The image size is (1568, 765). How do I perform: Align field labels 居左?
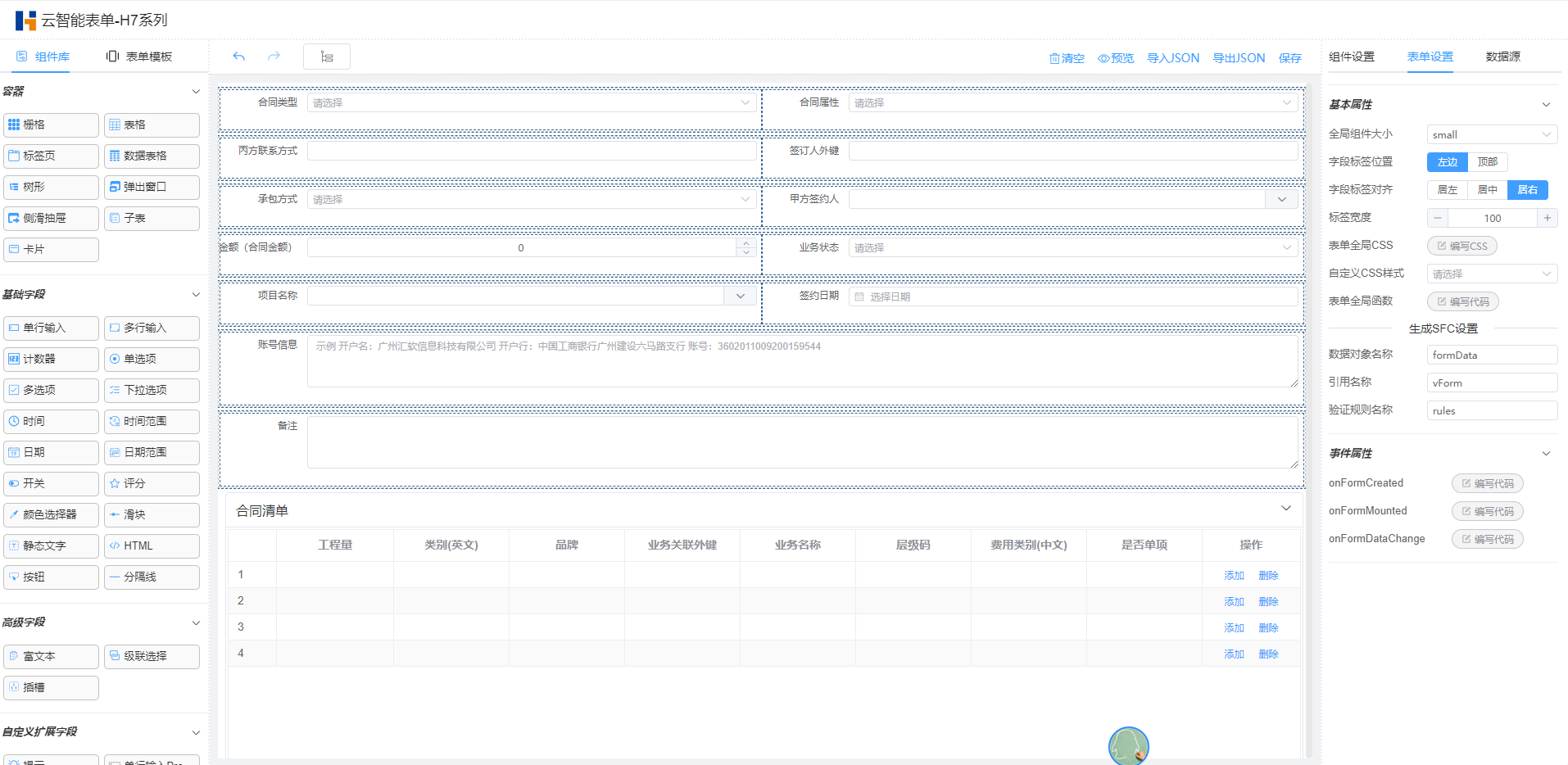click(1447, 190)
